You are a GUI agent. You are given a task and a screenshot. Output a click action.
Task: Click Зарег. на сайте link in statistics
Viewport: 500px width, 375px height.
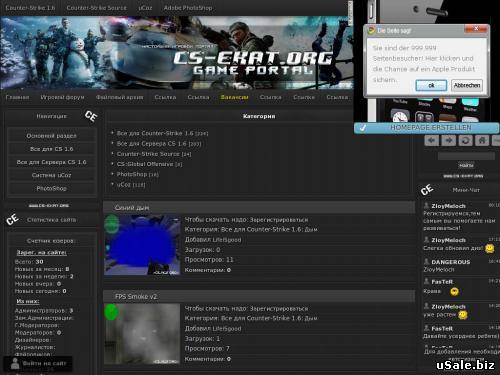click(x=42, y=253)
